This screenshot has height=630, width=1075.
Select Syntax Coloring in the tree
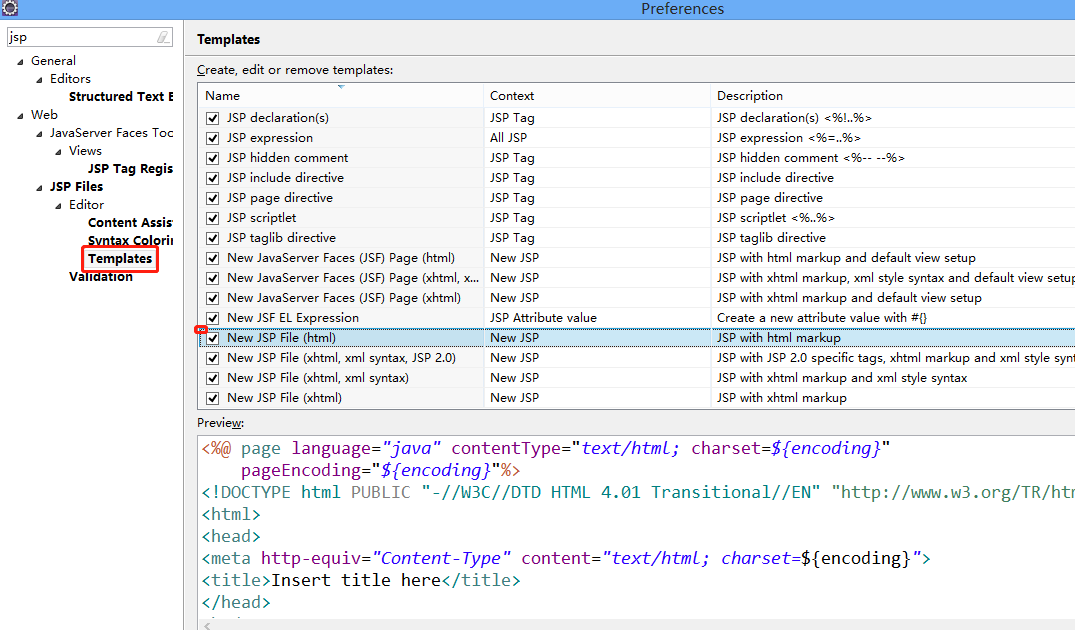point(130,241)
